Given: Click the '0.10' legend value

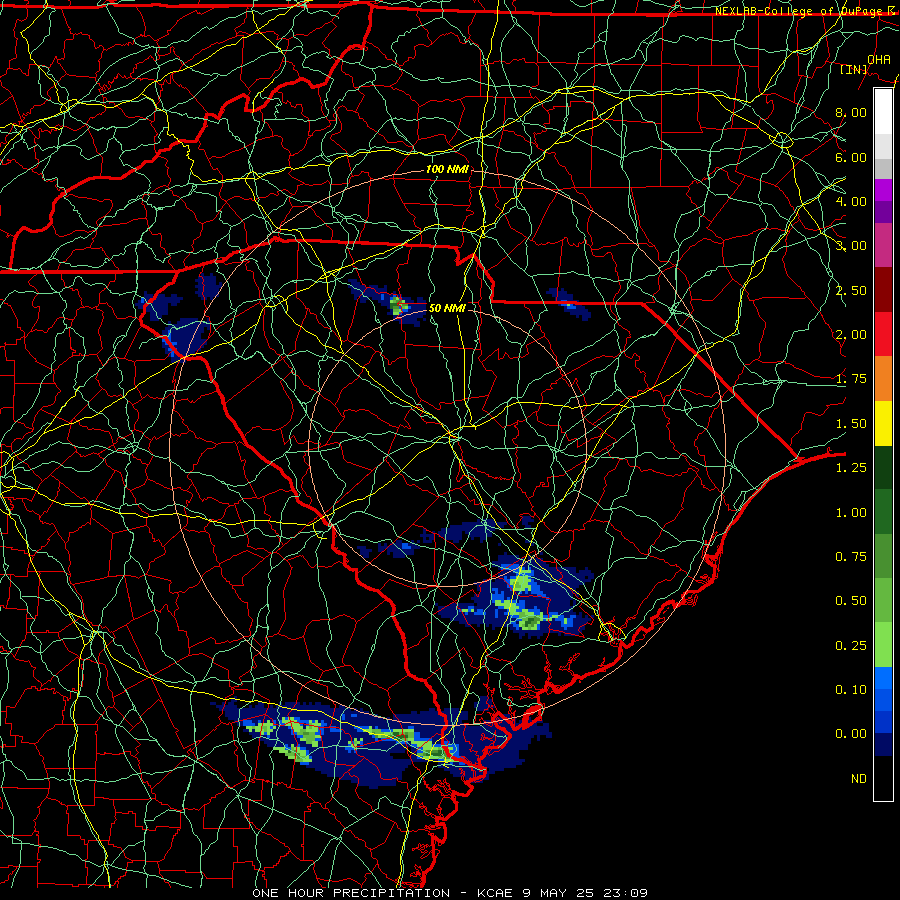Looking at the screenshot, I should point(851,690).
